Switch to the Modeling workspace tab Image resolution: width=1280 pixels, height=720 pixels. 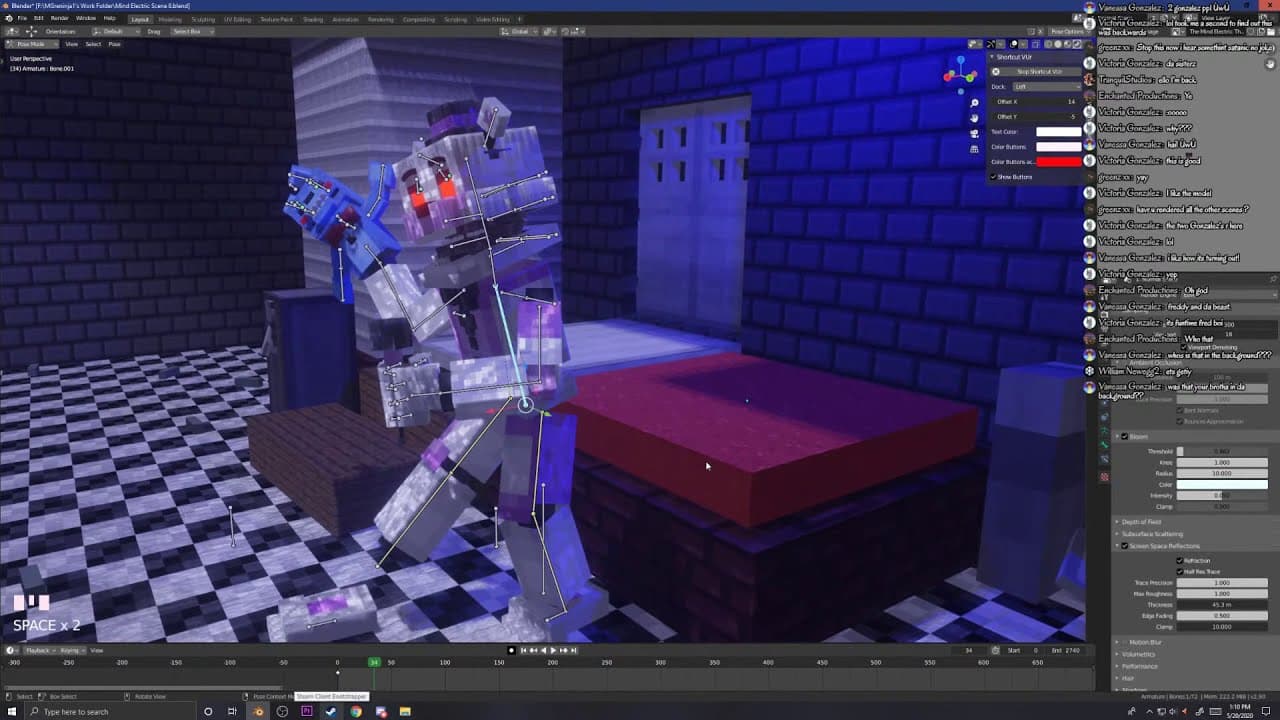[170, 19]
